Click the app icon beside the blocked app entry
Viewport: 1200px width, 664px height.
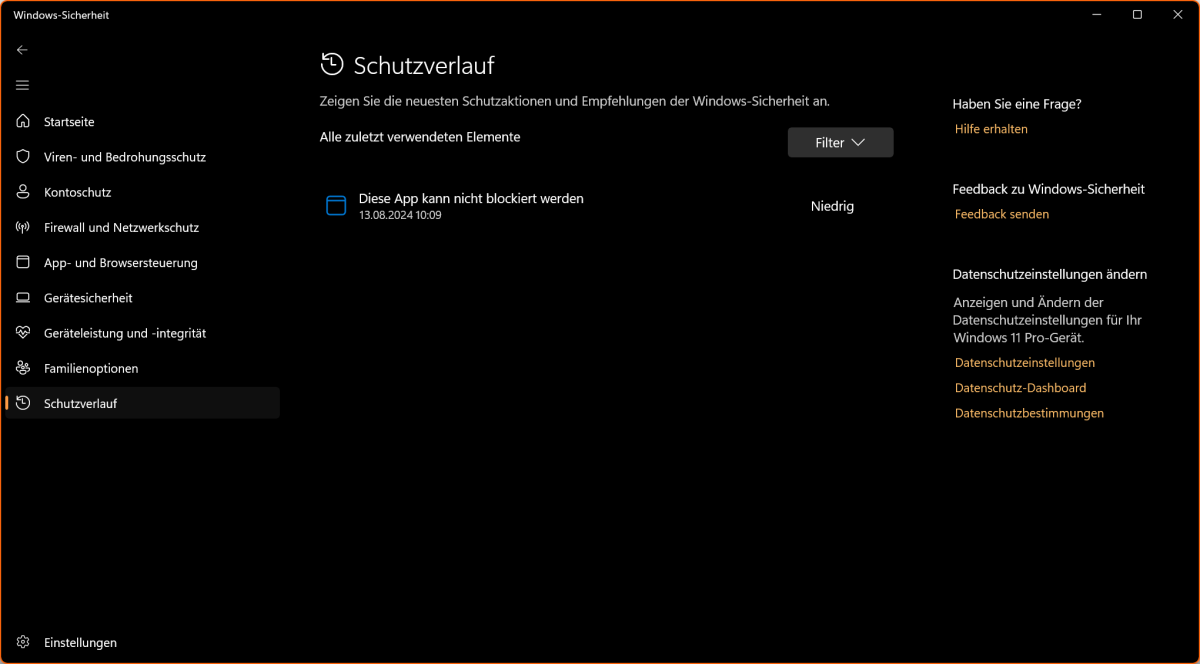336,205
